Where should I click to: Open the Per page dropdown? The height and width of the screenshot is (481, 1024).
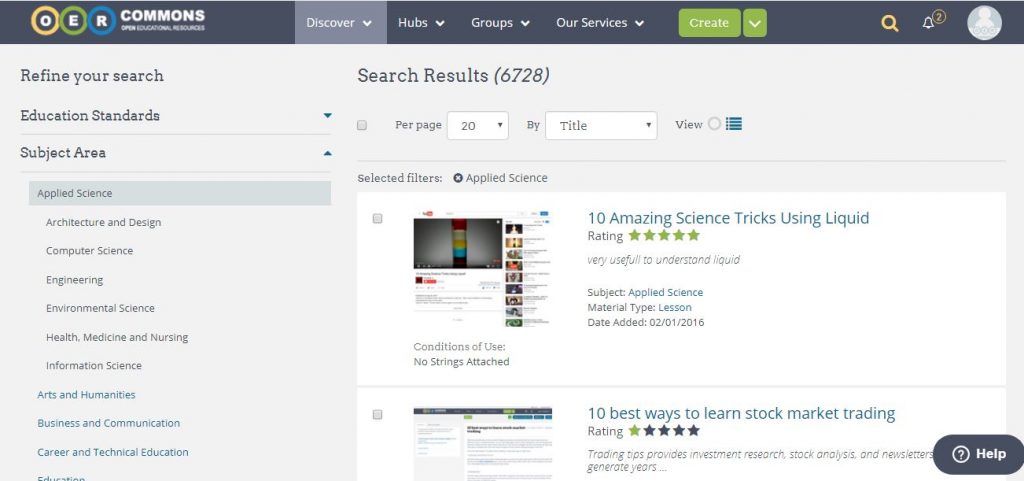[x=478, y=125]
